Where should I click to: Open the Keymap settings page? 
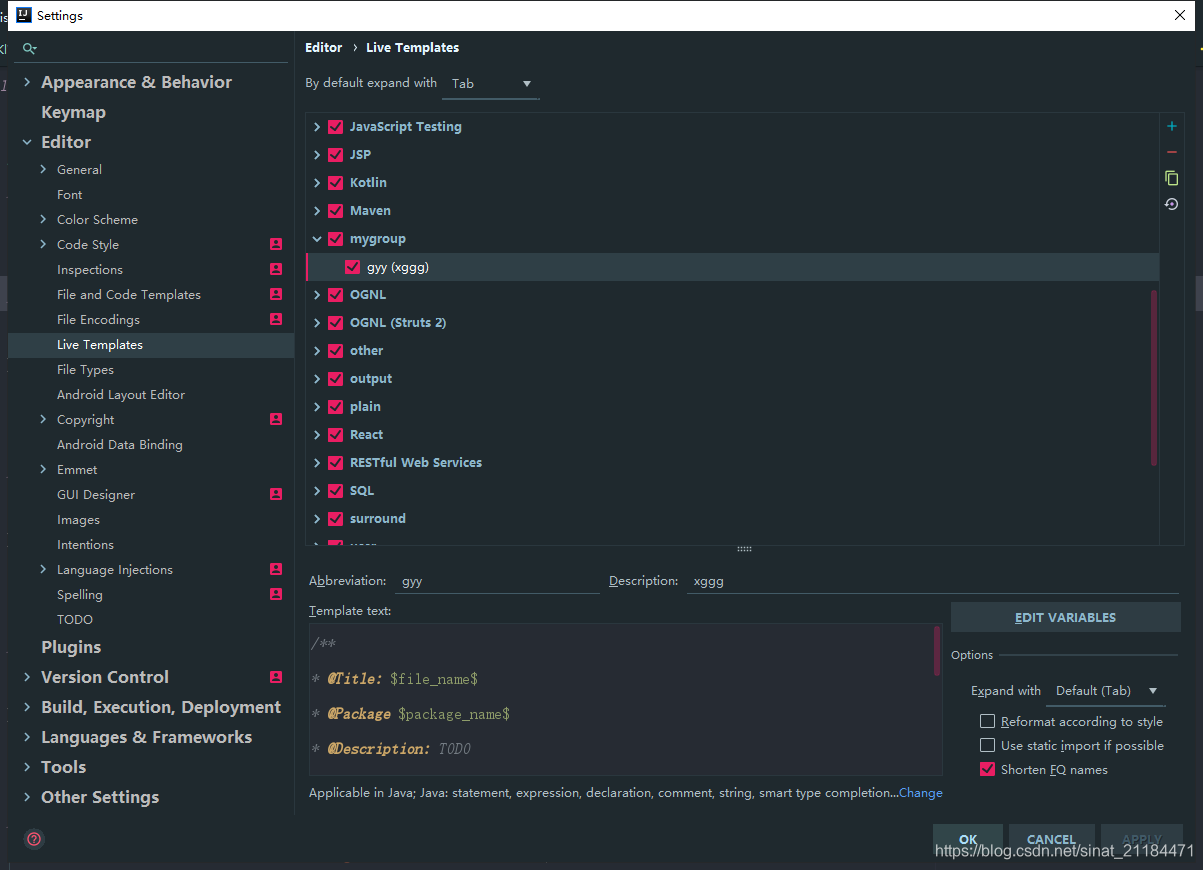(x=73, y=112)
